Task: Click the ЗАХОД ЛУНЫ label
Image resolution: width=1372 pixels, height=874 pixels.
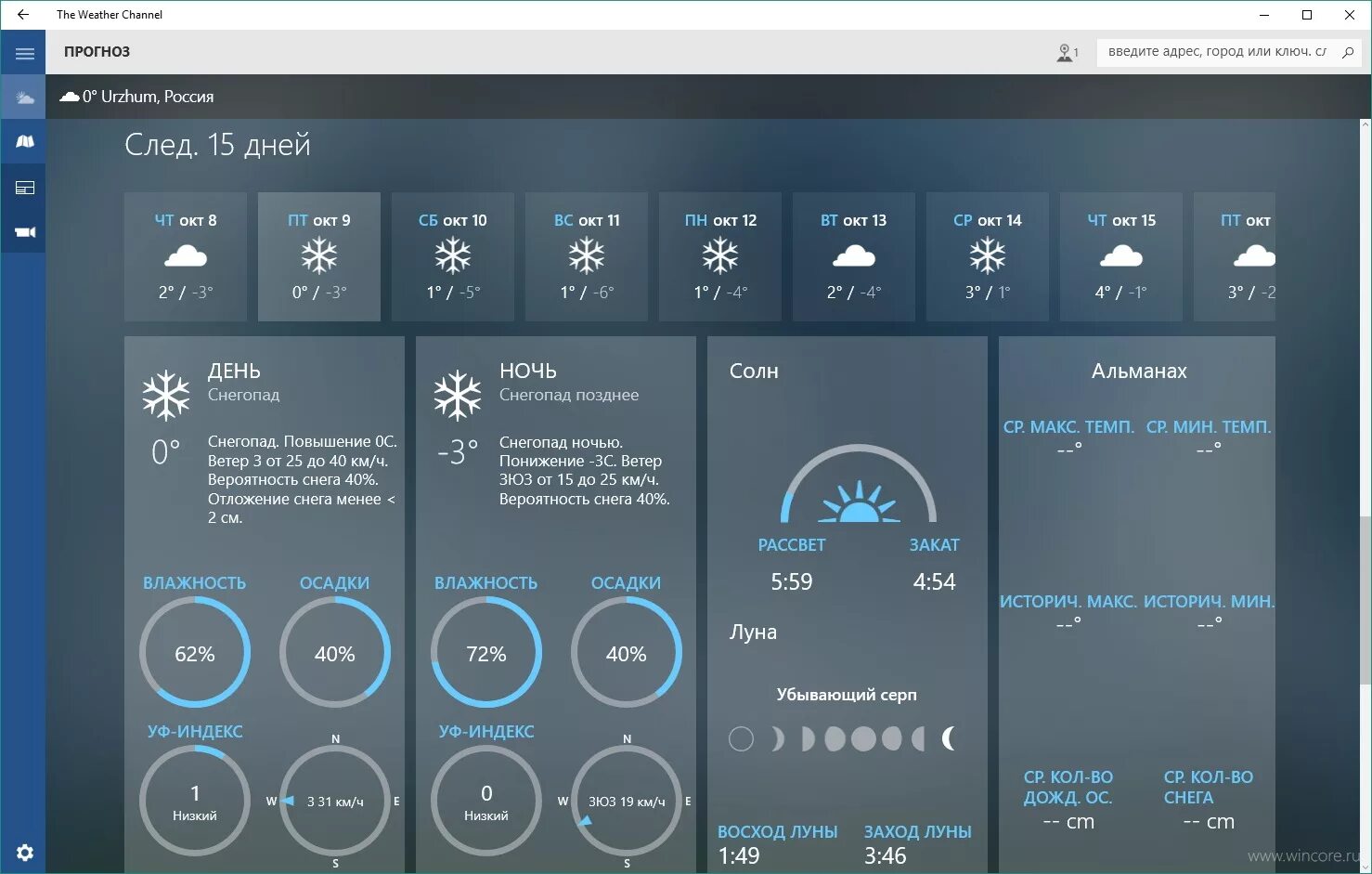Action: coord(918,831)
